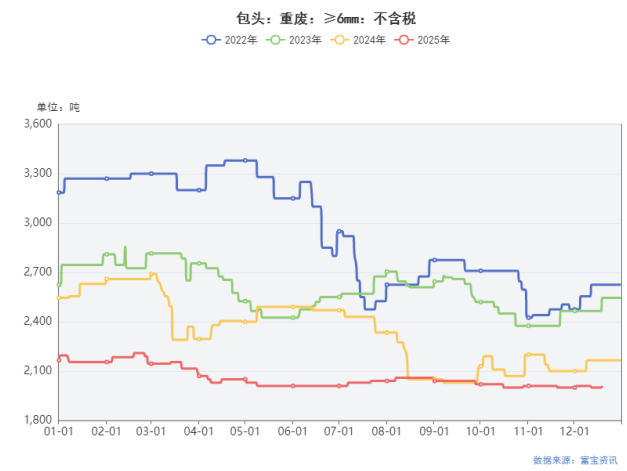The width and height of the screenshot is (627, 471).
Task: Click the 03-01 x-axis label
Action: 150,434
